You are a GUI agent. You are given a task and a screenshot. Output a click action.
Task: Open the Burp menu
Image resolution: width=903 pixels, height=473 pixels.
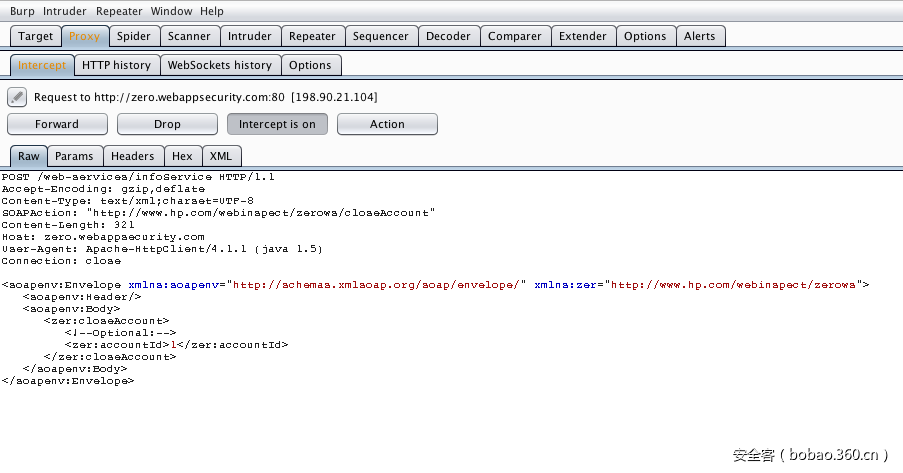tap(22, 11)
